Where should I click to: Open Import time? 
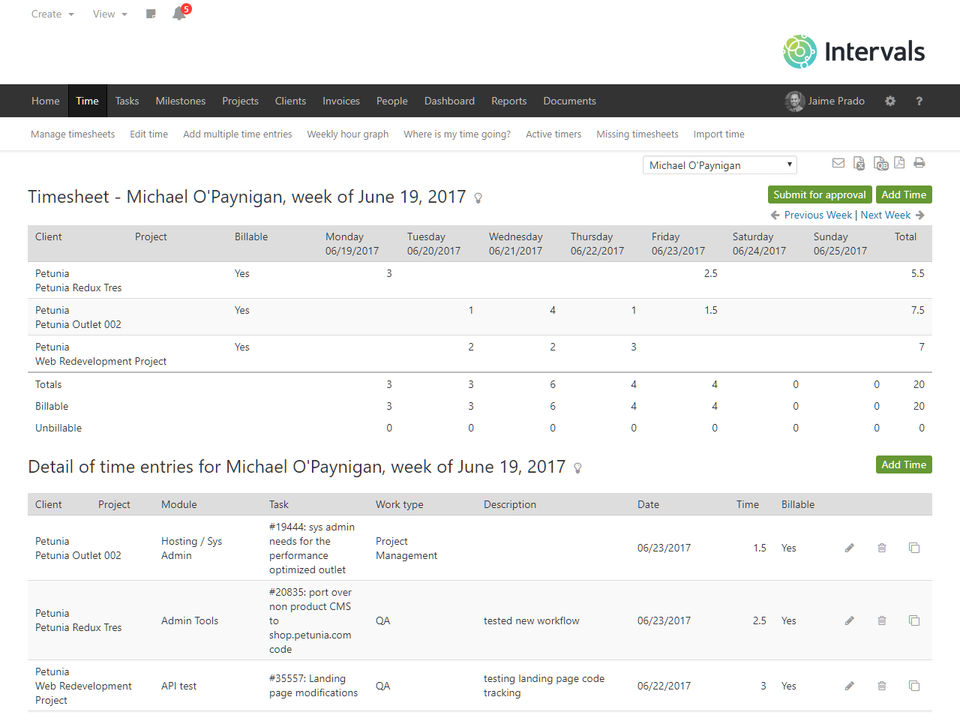[719, 134]
